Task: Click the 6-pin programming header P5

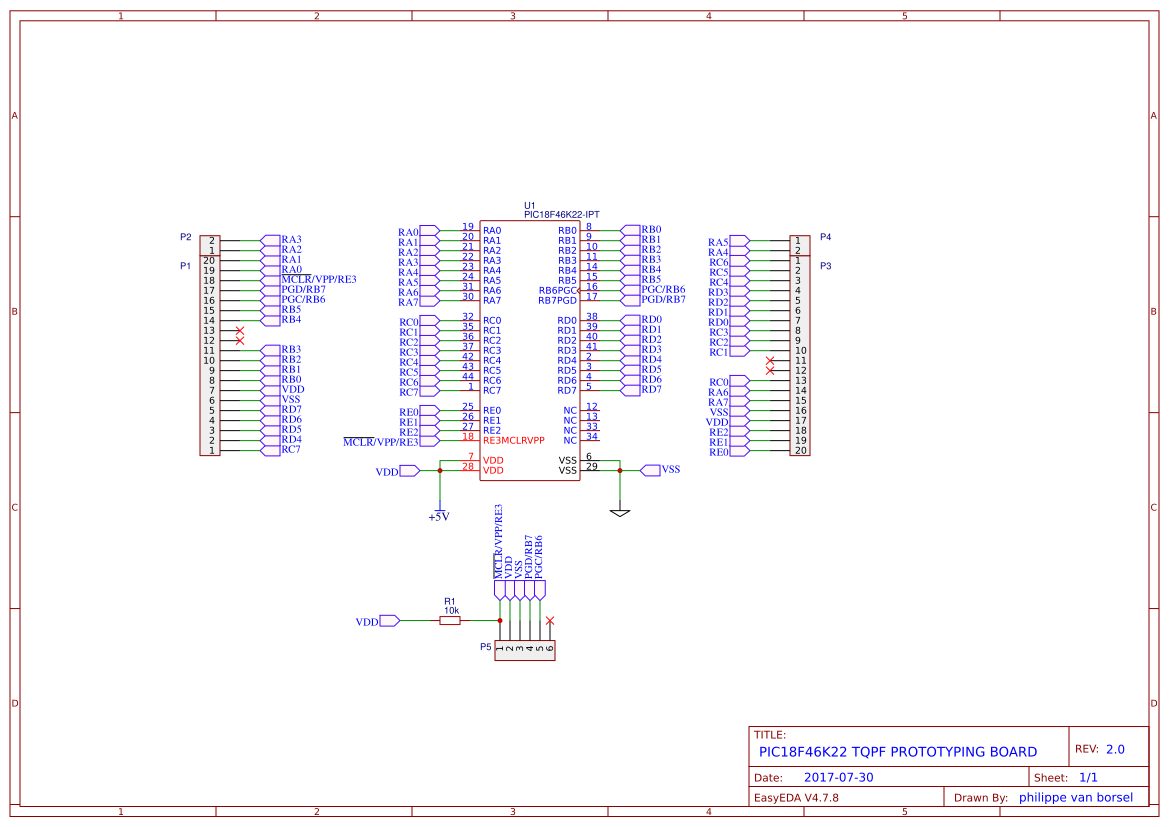Action: click(524, 648)
